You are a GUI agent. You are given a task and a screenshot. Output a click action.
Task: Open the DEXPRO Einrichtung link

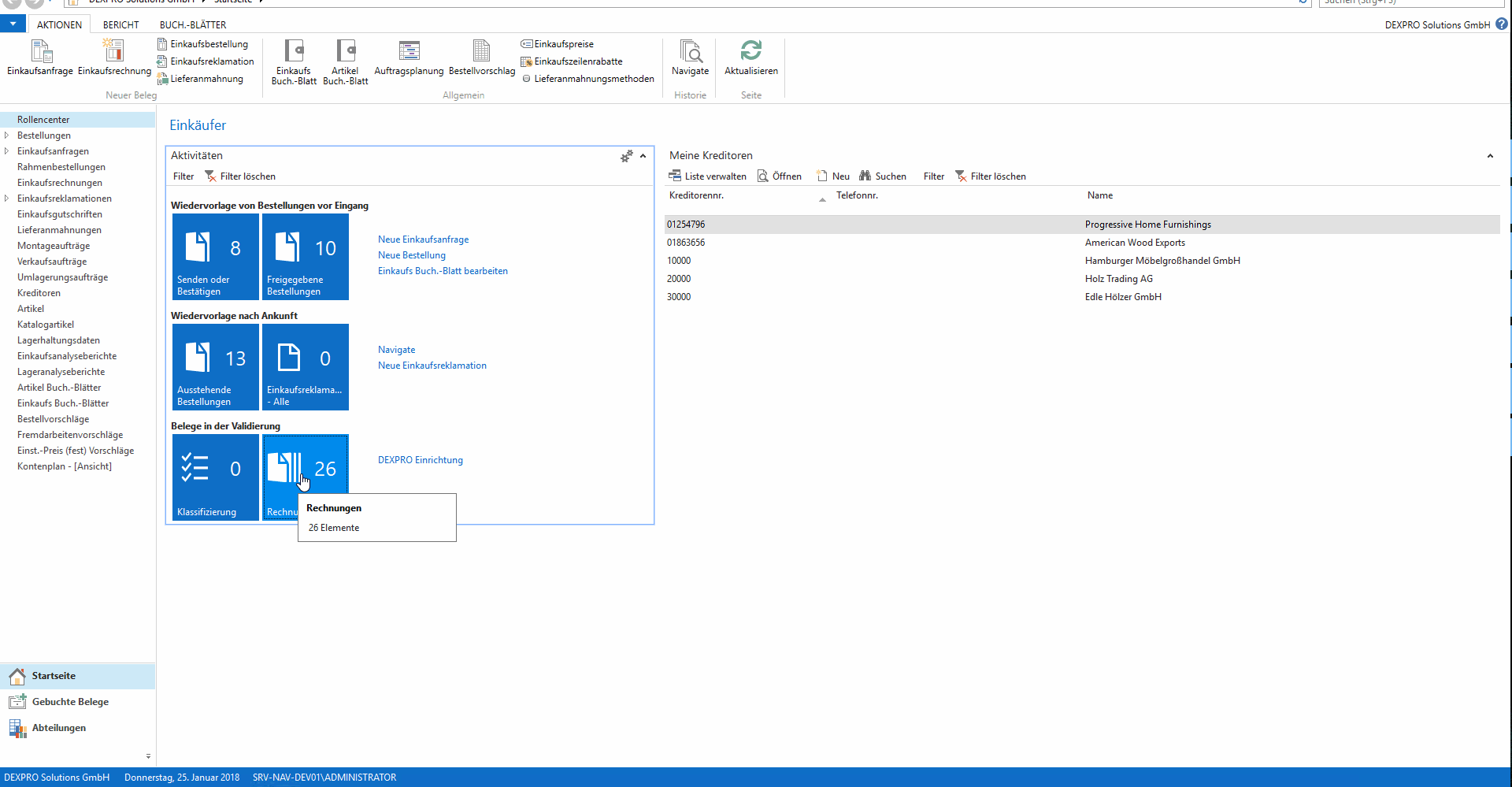(420, 460)
